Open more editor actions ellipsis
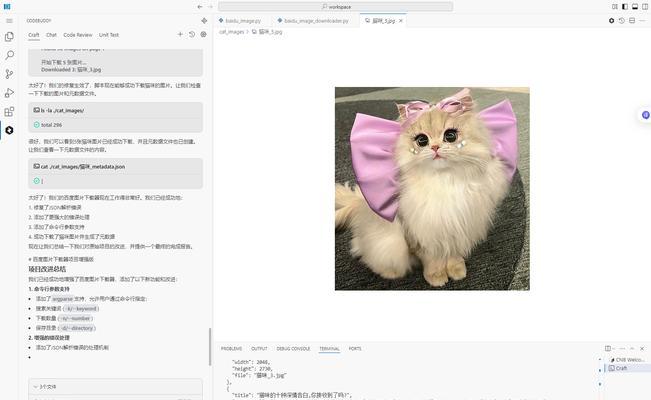The height and width of the screenshot is (400, 651). (643, 20)
